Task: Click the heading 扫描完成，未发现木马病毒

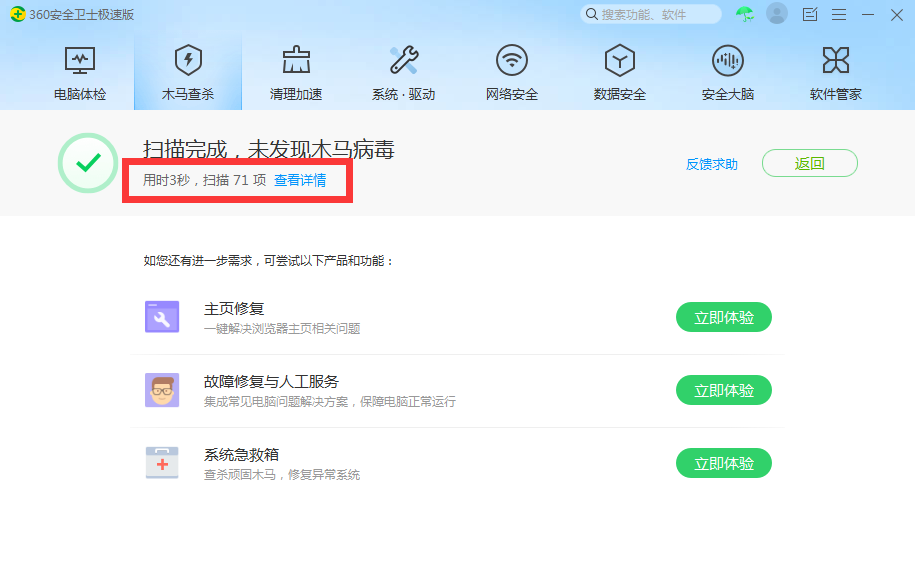Action: (269, 149)
